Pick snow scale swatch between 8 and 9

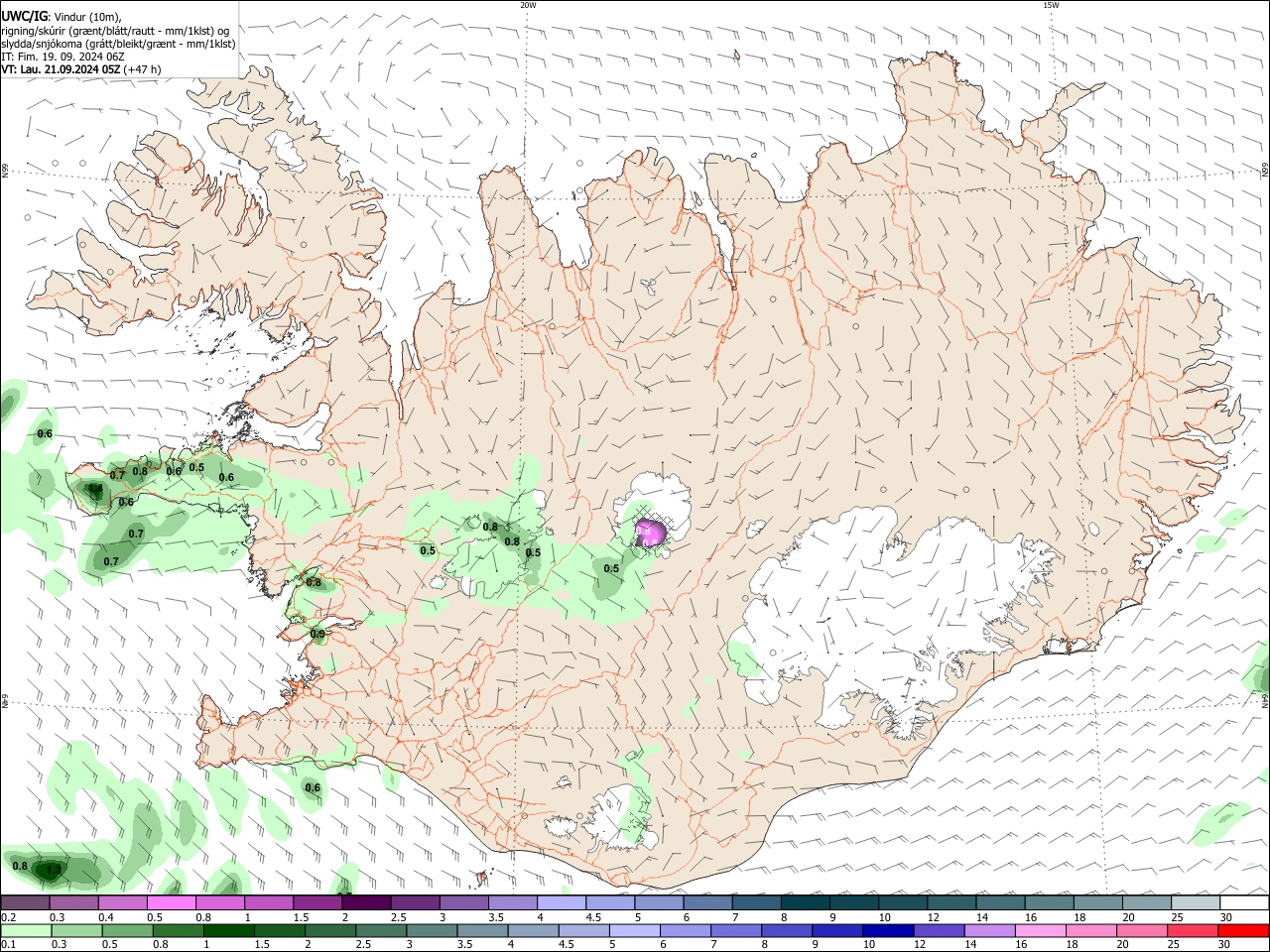coord(805,903)
